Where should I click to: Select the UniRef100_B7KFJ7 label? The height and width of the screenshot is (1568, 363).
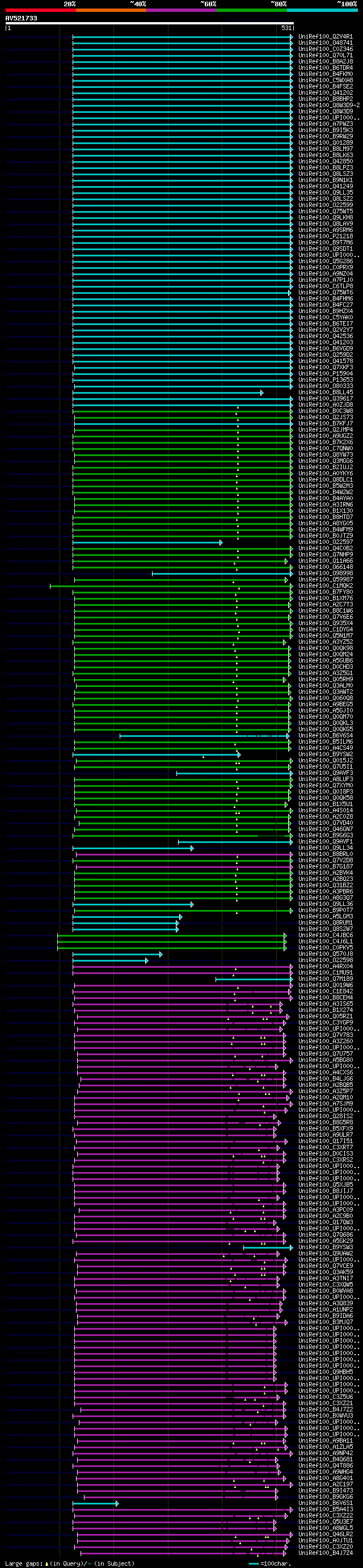[x=325, y=423]
